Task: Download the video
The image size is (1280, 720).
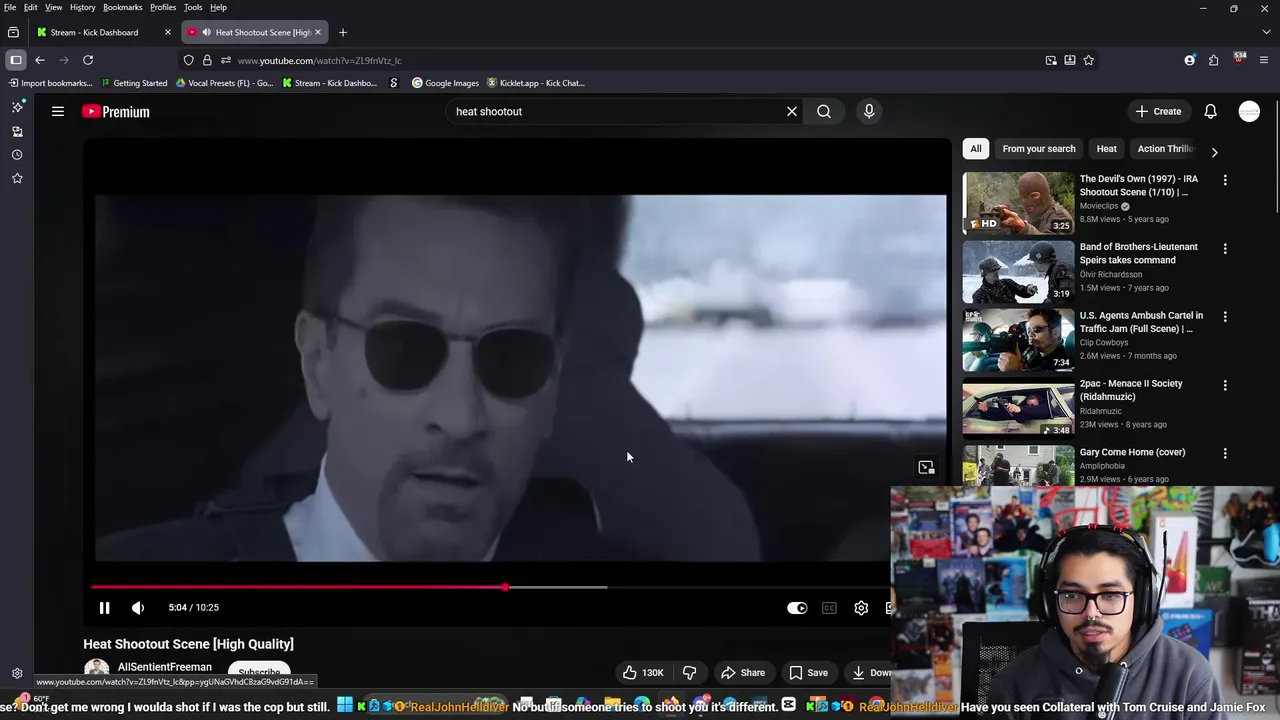Action: [x=870, y=673]
